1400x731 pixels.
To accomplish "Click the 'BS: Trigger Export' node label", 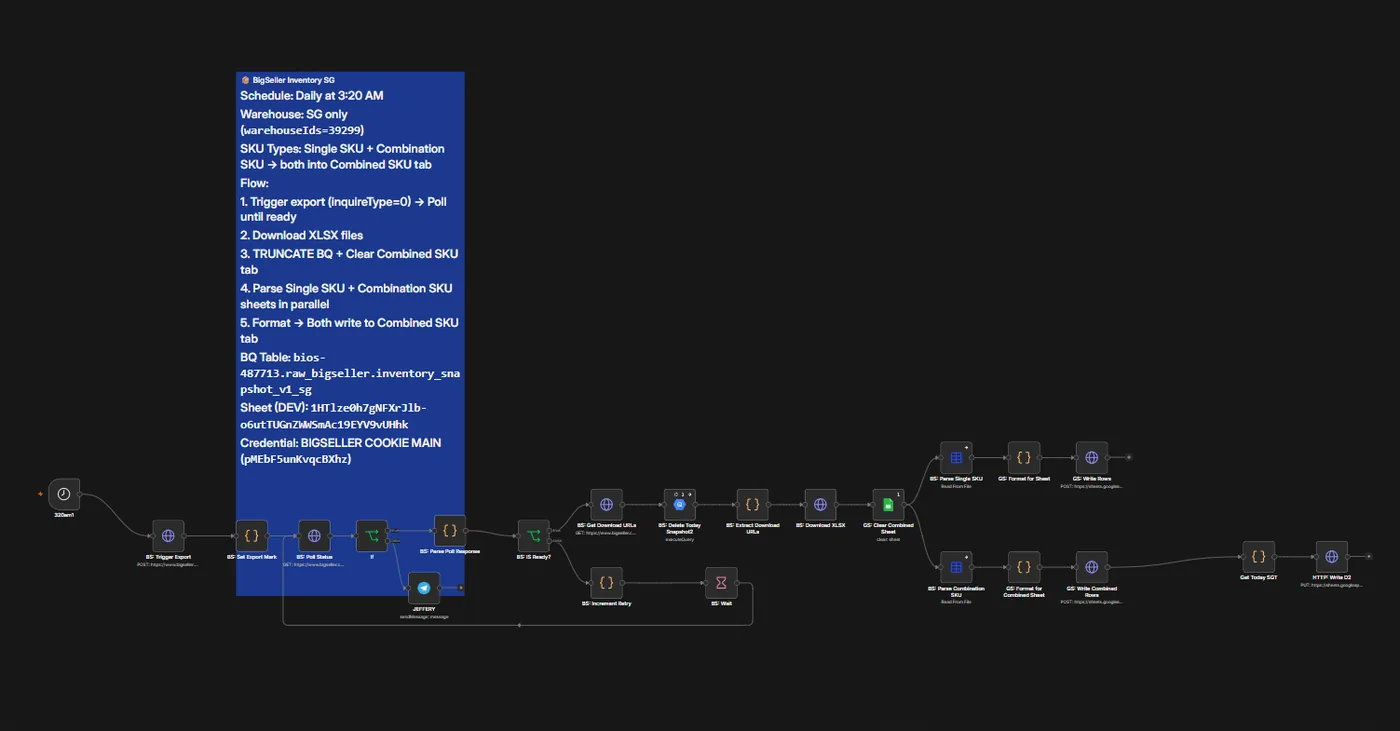I will [168, 557].
